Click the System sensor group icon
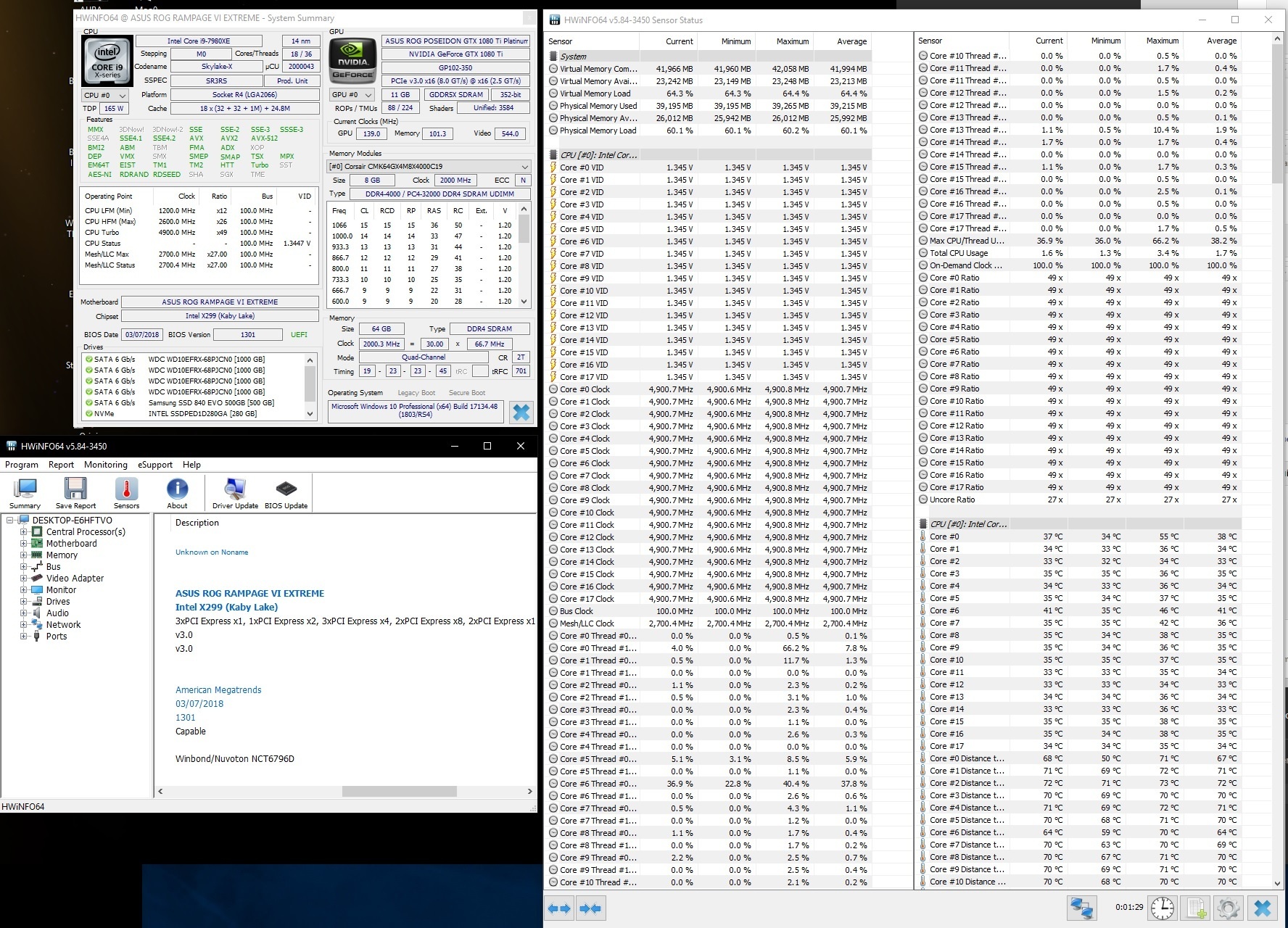This screenshot has height=928, width=1288. (554, 57)
